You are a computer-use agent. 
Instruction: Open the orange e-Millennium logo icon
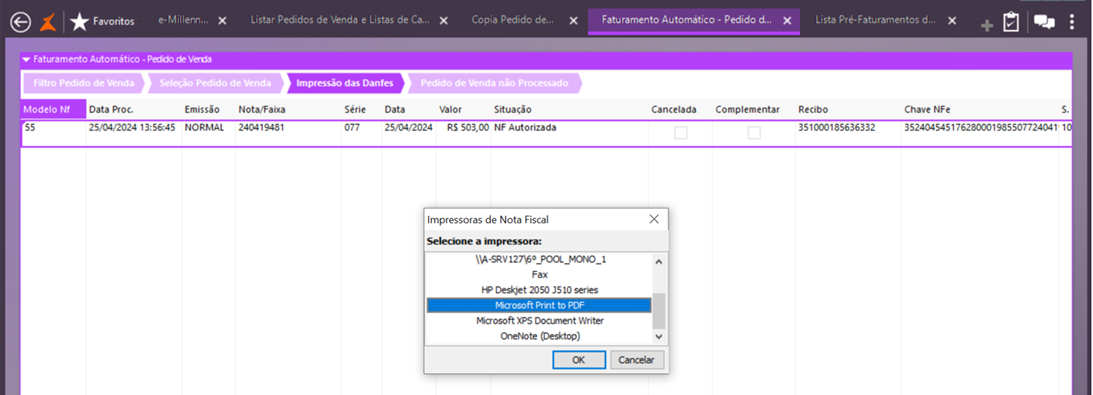click(49, 22)
